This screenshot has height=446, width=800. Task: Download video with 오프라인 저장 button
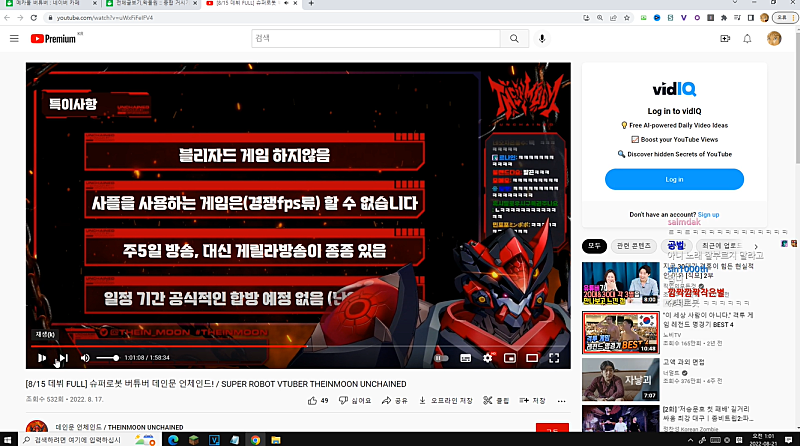(x=446, y=401)
